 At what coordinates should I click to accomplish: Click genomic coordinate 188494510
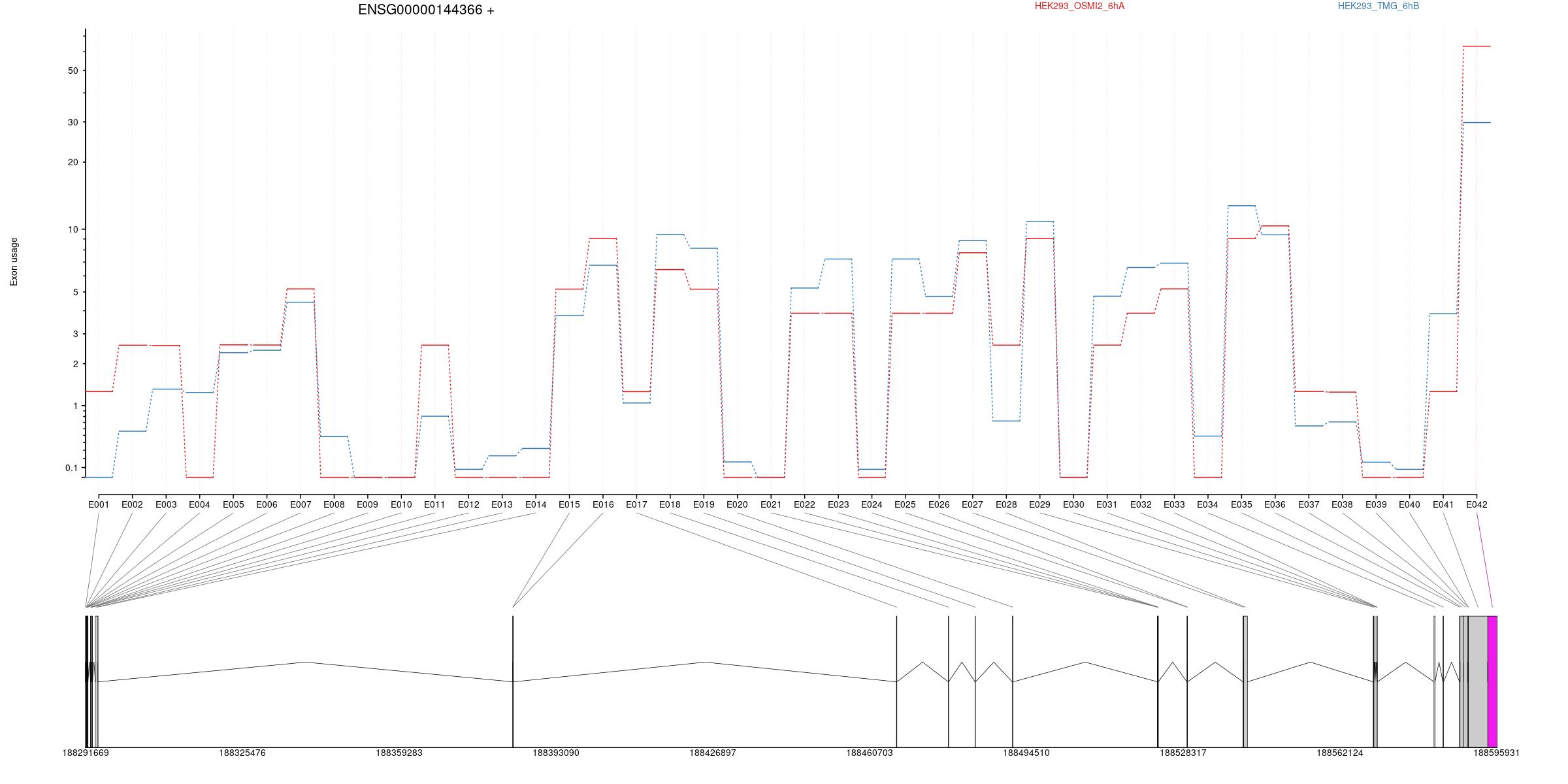1026,753
